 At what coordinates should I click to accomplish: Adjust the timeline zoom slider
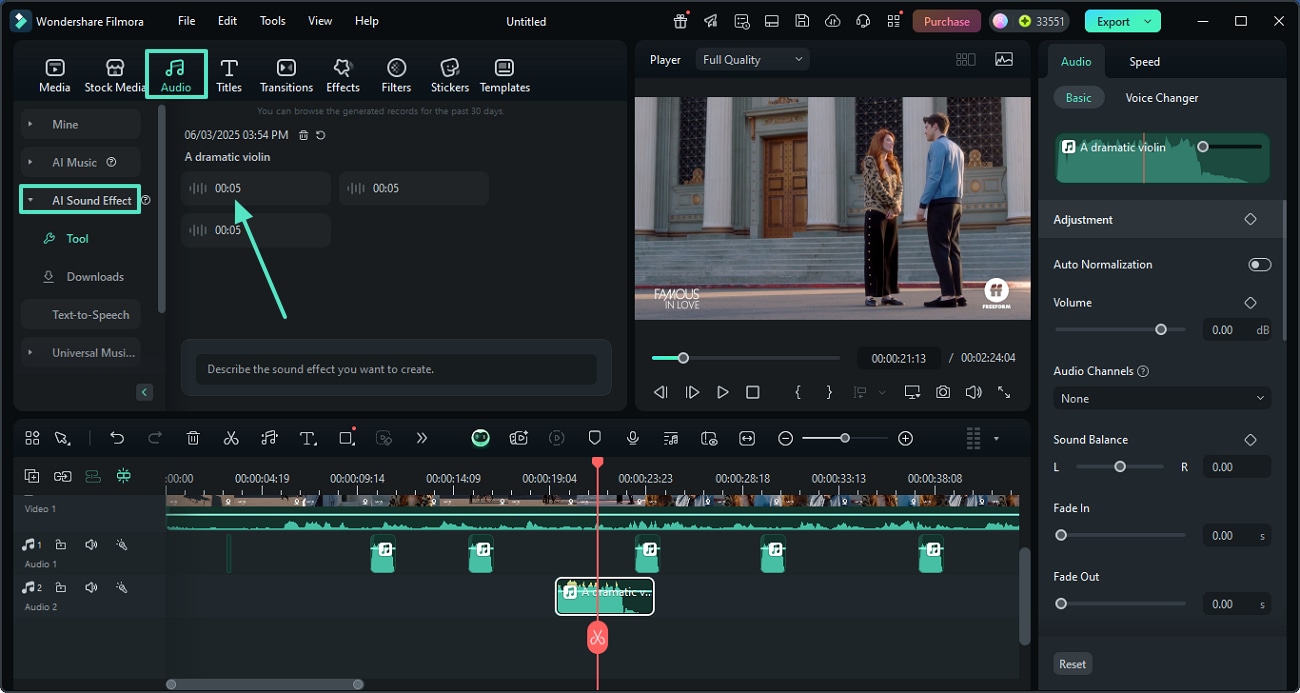point(845,438)
